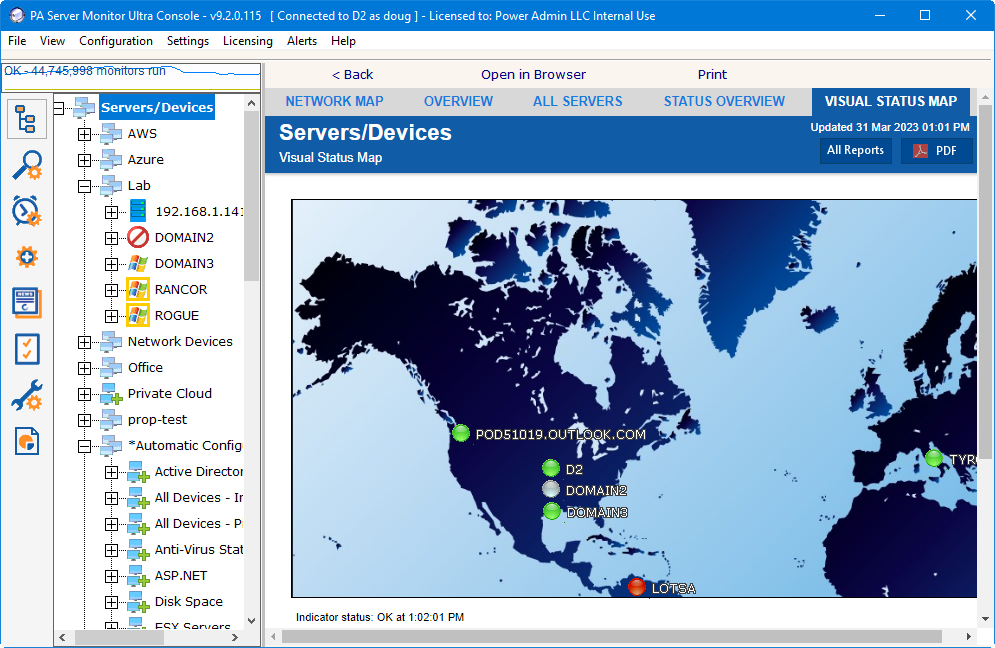Click the map's horizontal scrollbar
Viewport: 995px width, 648px height.
[610, 636]
